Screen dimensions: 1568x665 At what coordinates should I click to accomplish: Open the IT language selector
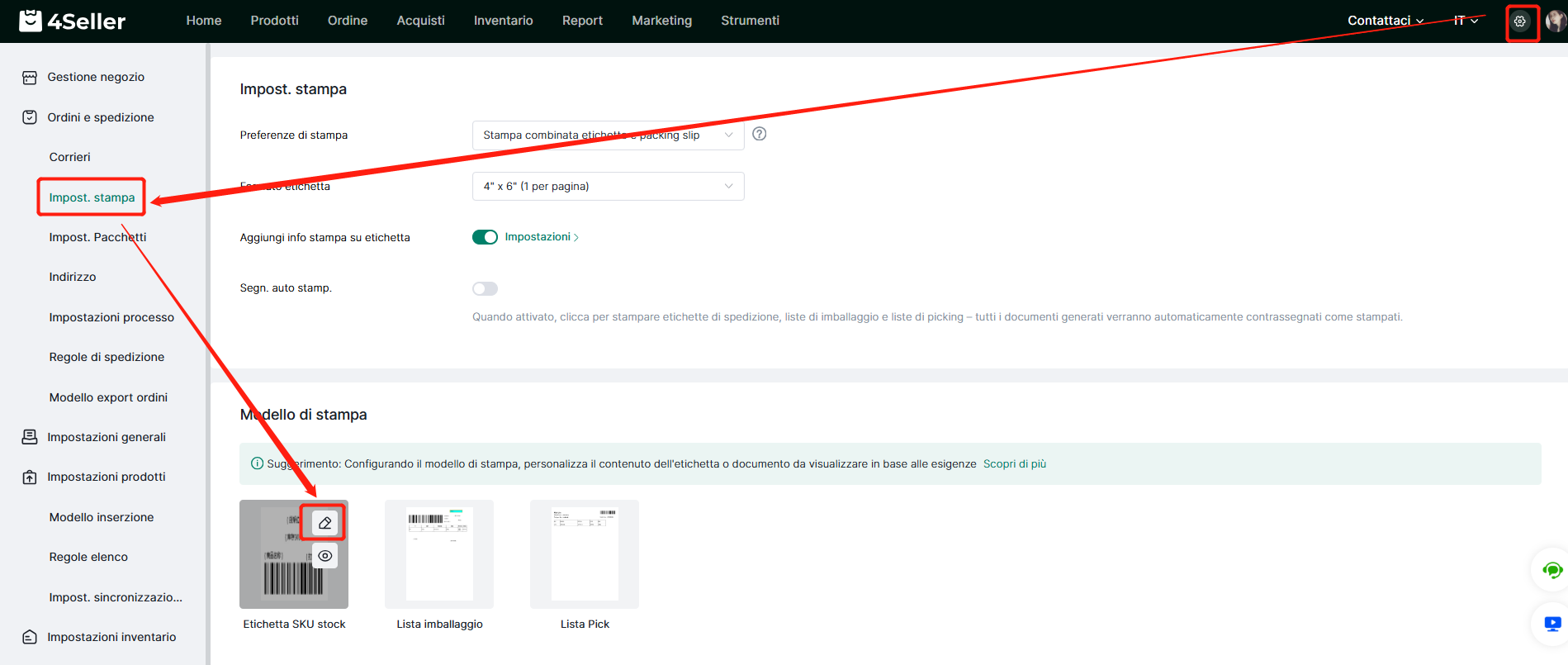[x=1465, y=21]
